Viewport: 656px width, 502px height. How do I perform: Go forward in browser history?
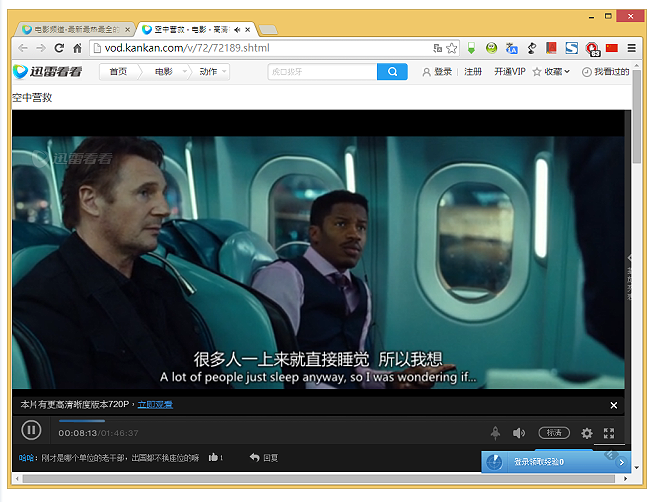pos(41,48)
